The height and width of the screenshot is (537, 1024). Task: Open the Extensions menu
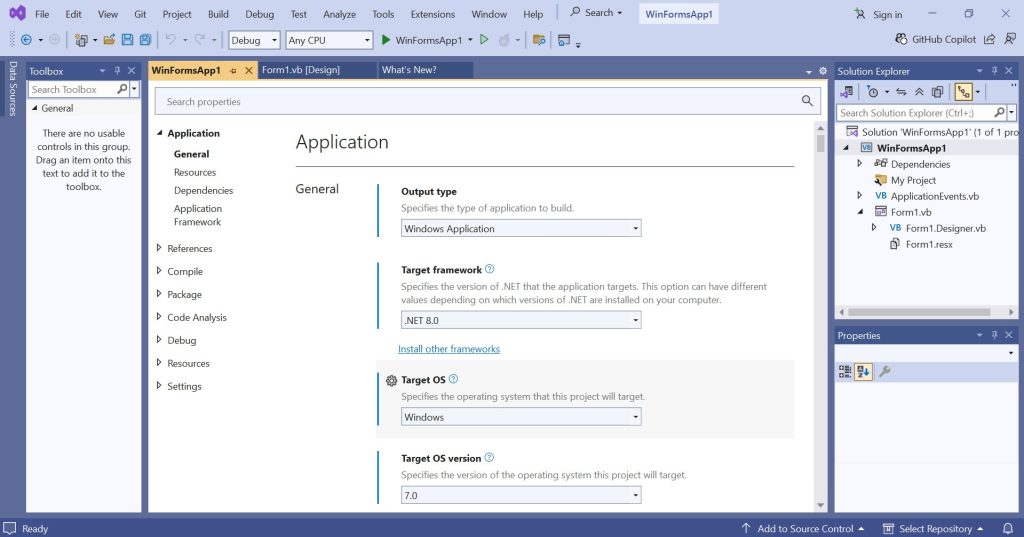(432, 14)
